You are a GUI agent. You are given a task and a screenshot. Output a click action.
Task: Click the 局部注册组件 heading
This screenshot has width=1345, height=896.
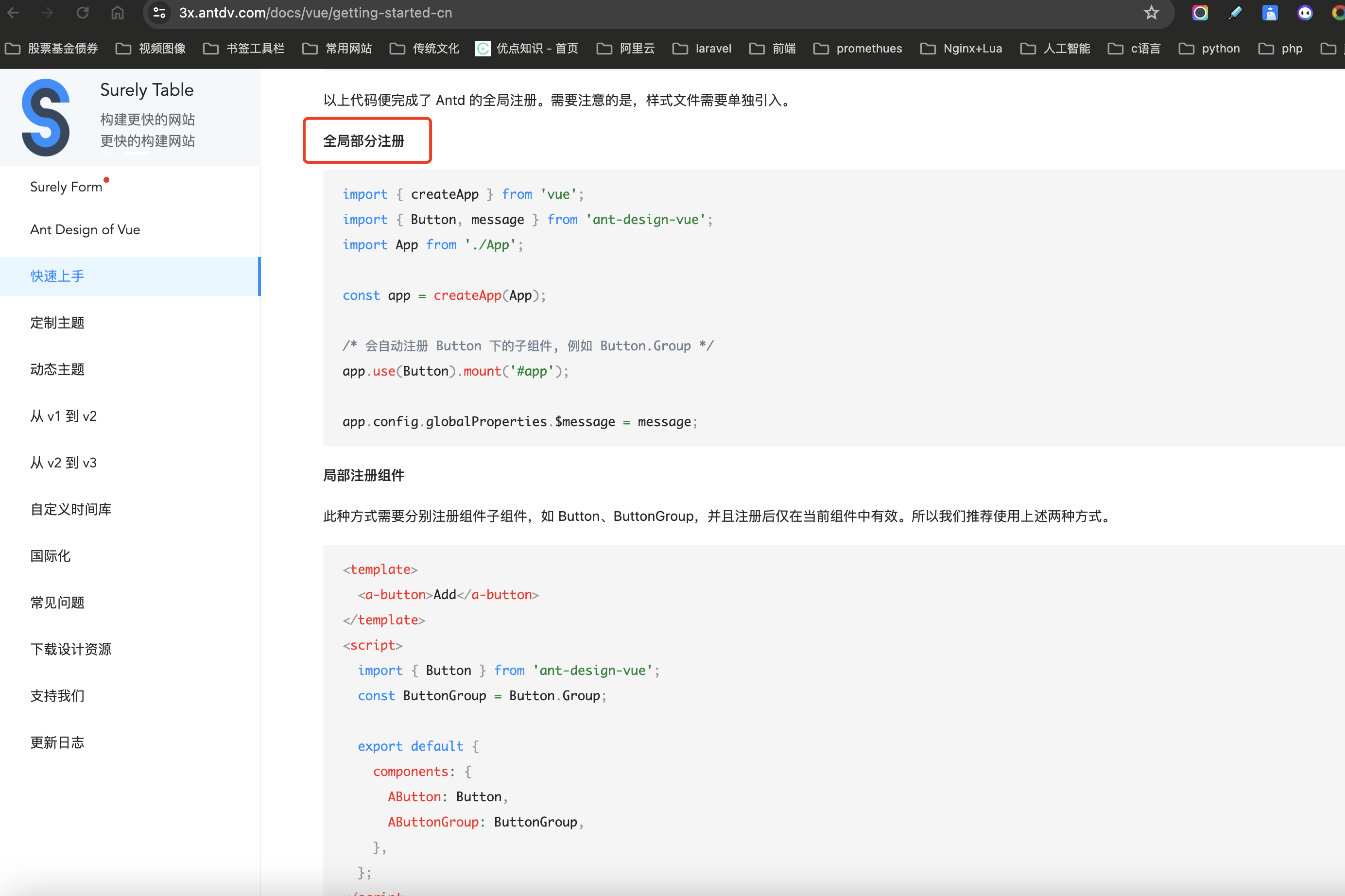364,475
